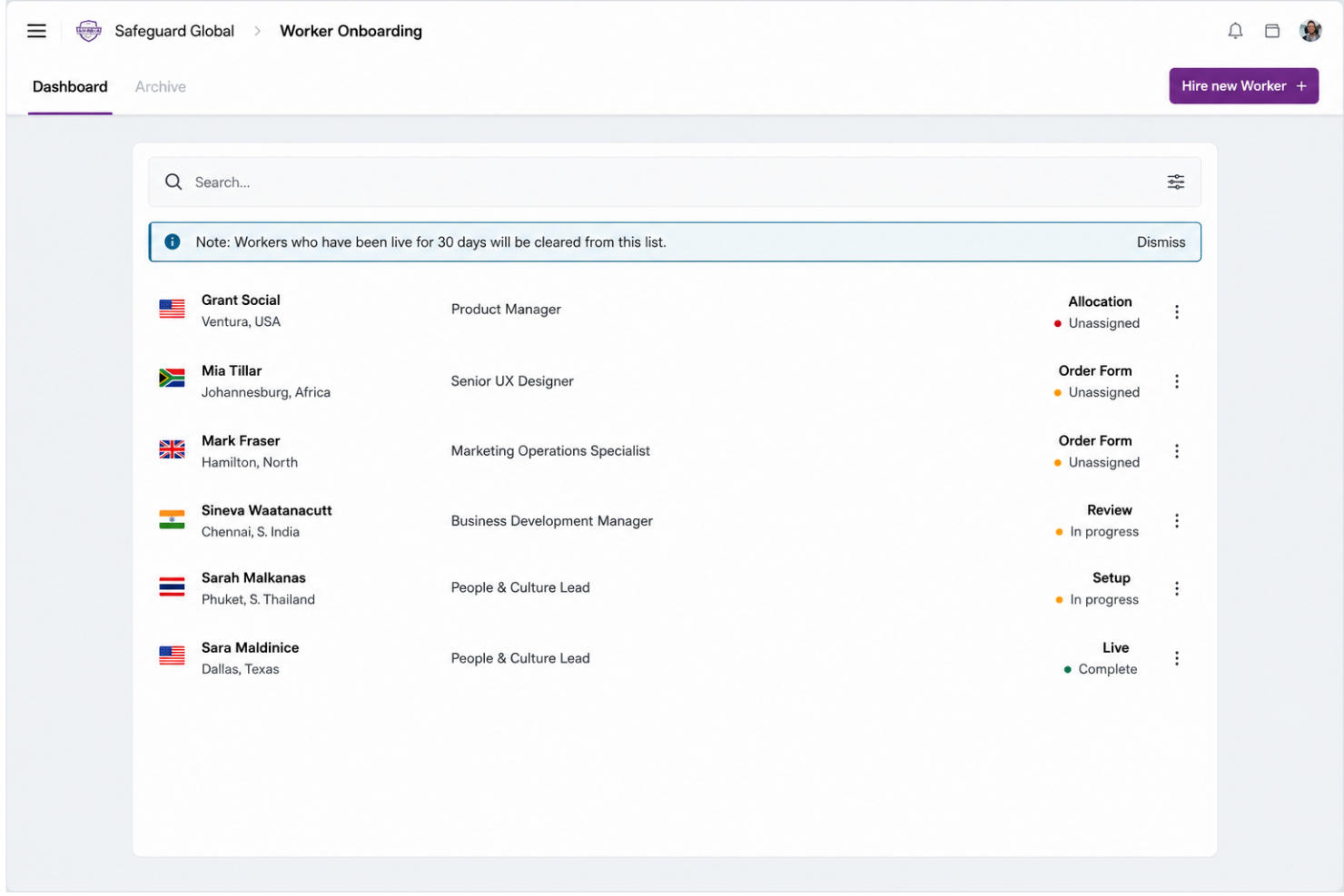Click the calendar icon in header
Image resolution: width=1344 pixels, height=896 pixels.
point(1272,31)
